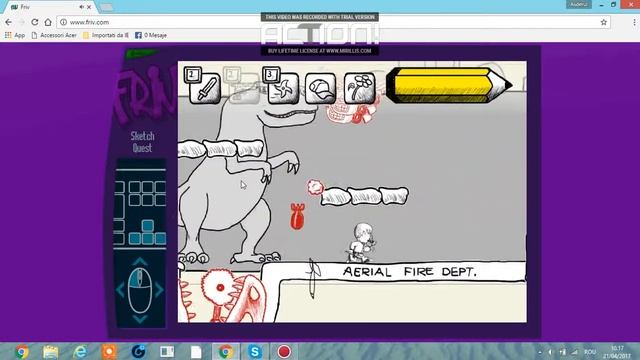Select the shuriken weapon icon
This screenshot has width=640, height=360.
(283, 88)
